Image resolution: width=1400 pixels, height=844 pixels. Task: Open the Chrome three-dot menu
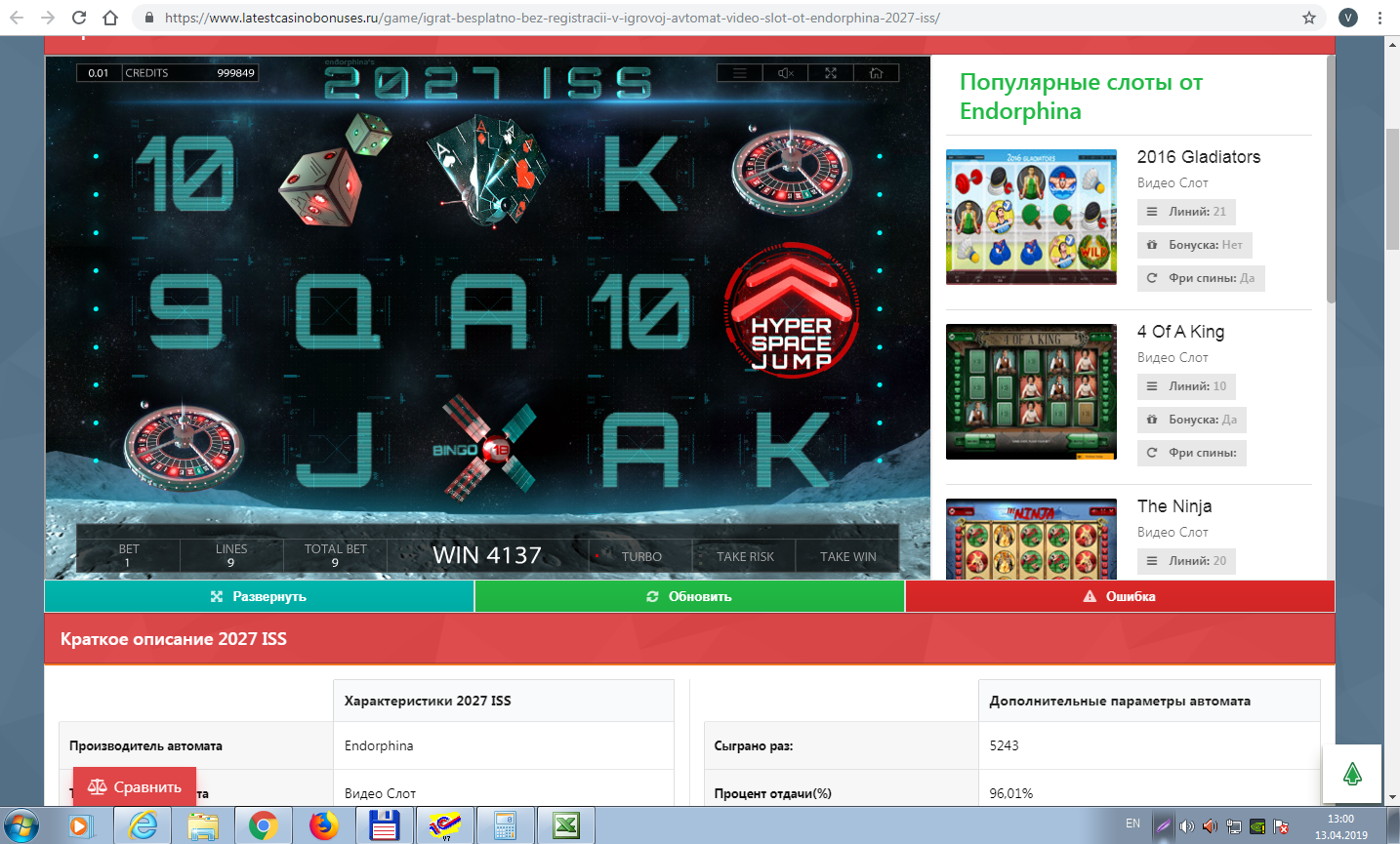coord(1379,18)
